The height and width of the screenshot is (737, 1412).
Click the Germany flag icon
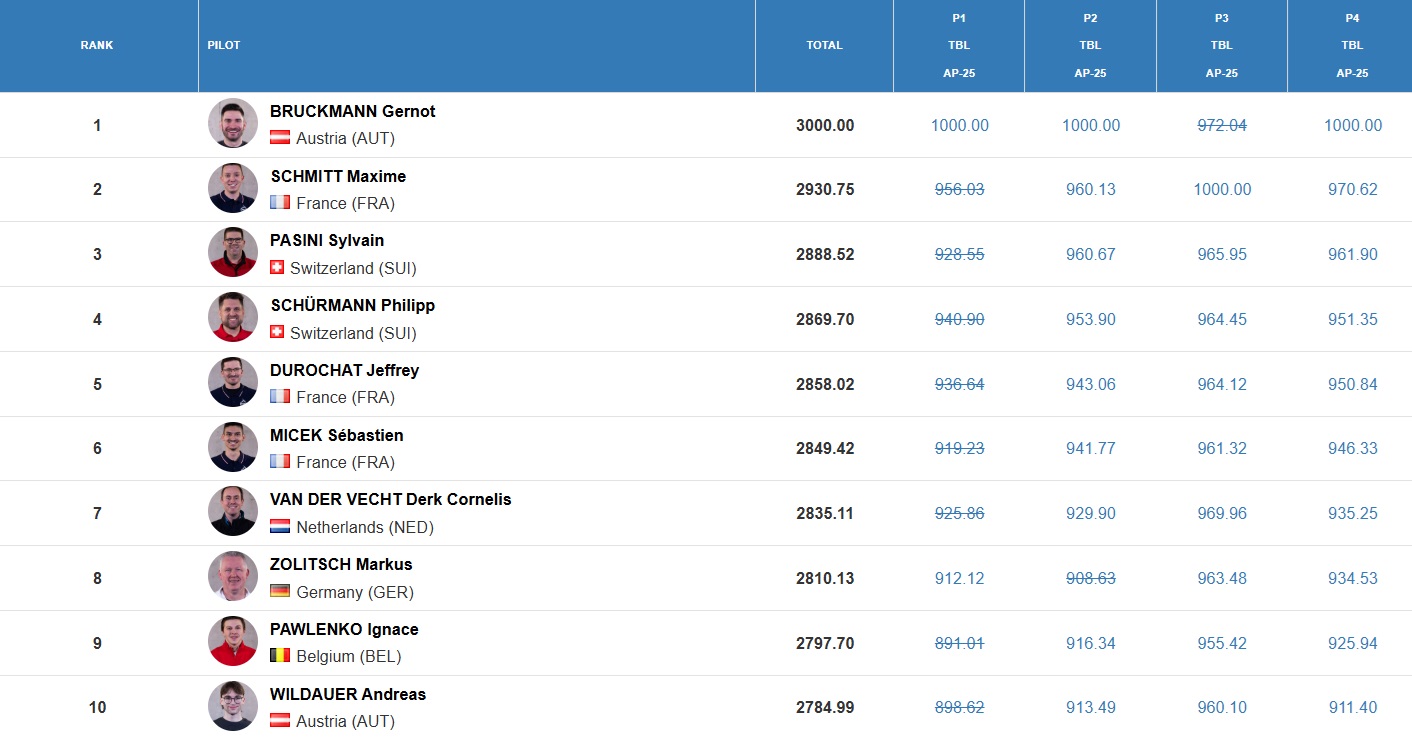click(280, 592)
